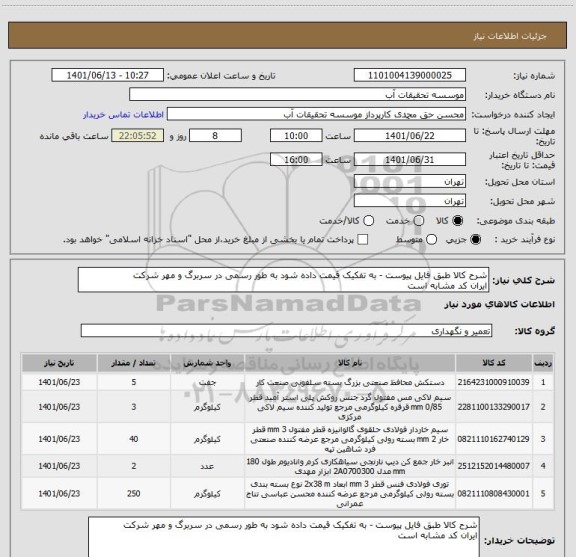Viewport: 576px width, 557px height.
Task: Click the goods group field تعمیر و نگهداری
Action: coord(286,331)
